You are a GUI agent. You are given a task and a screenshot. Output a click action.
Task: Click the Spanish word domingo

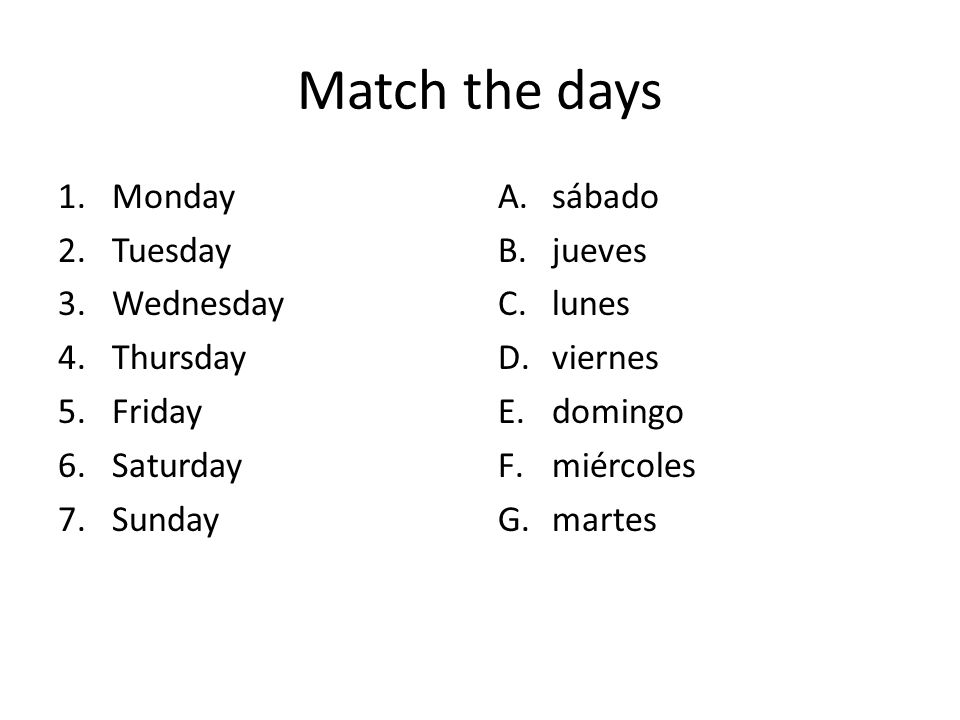[x=618, y=413]
